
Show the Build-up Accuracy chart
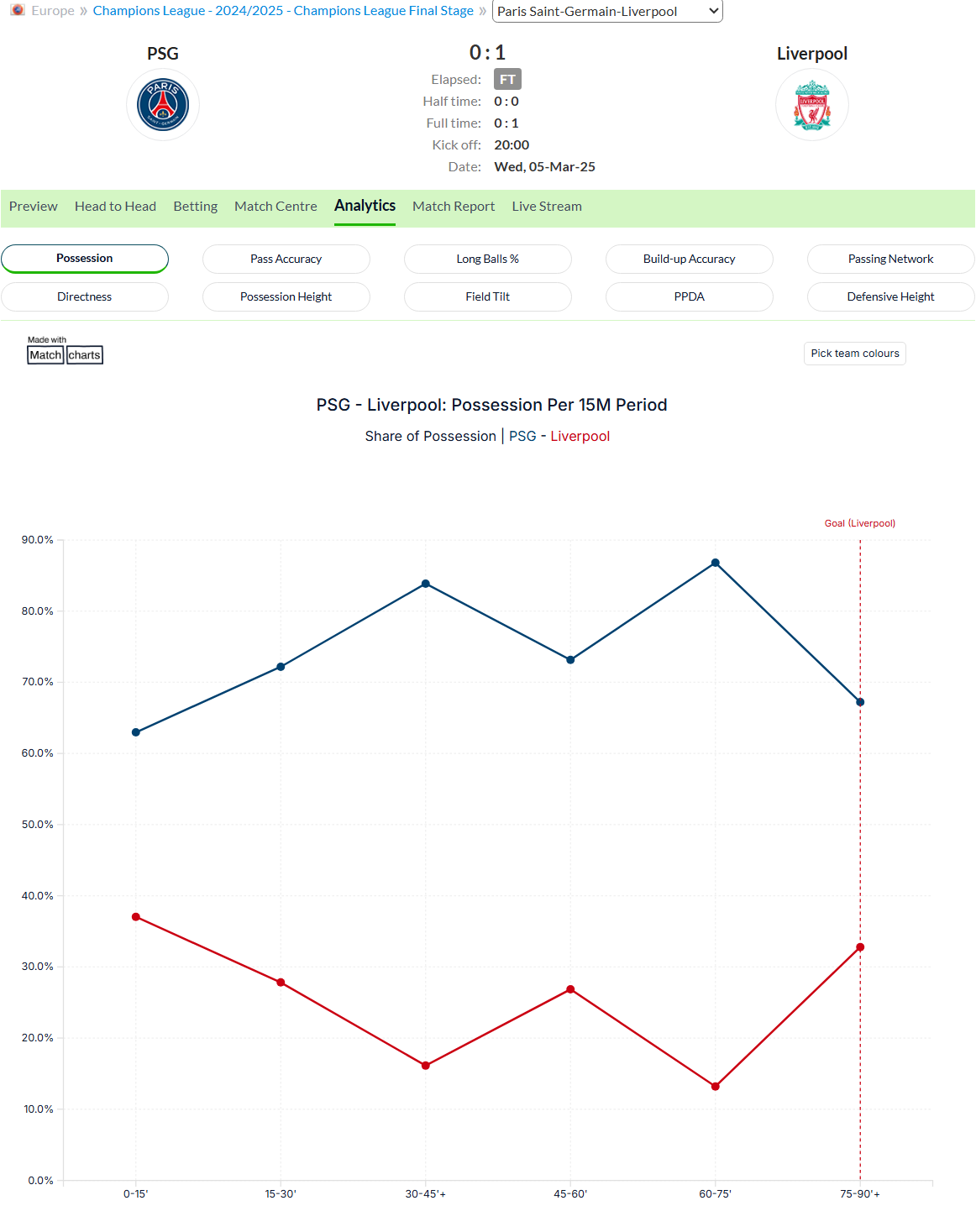690,259
